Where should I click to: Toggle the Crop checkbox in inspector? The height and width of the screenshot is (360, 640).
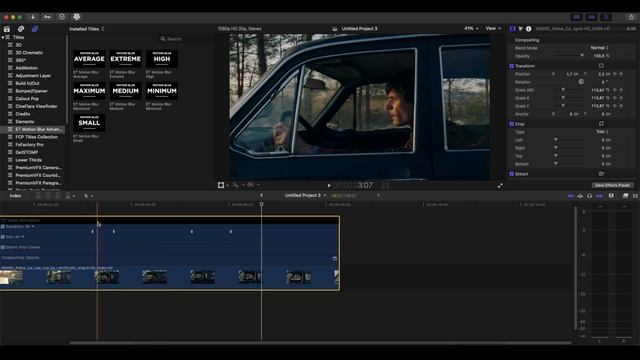[x=511, y=124]
